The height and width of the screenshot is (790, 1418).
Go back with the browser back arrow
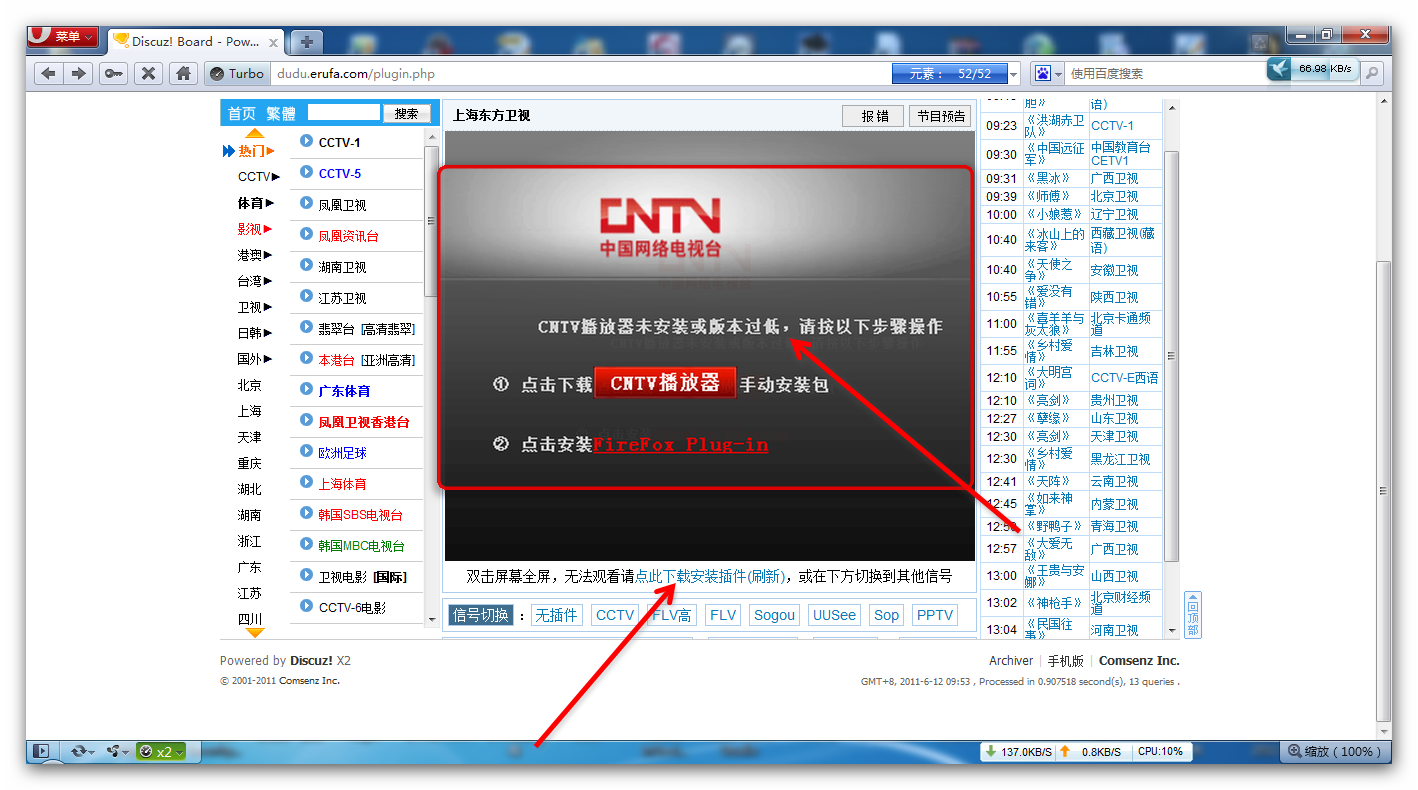click(x=48, y=73)
